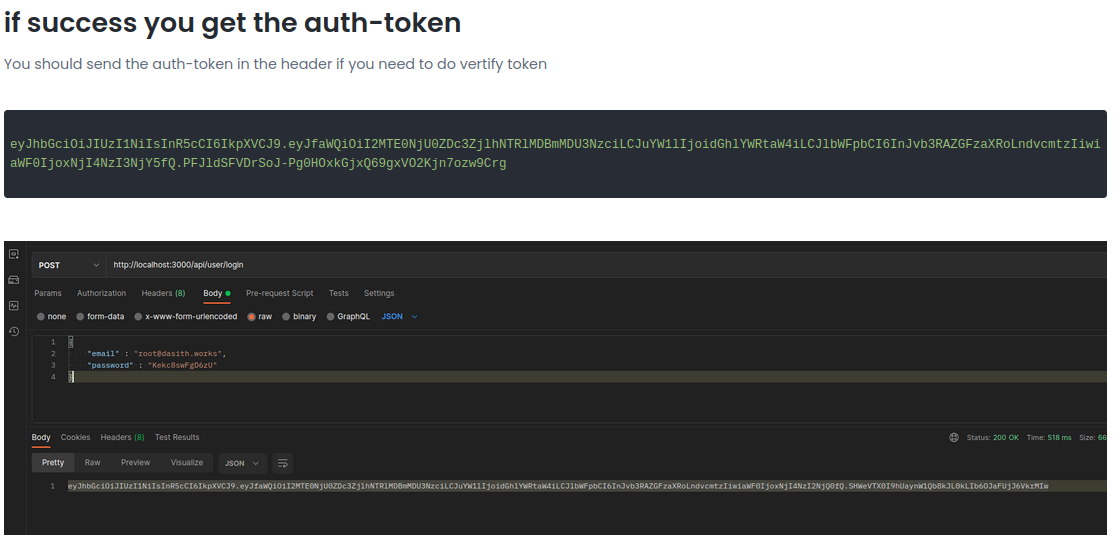
Task: Click the network globe icon near Status
Action: tap(953, 438)
